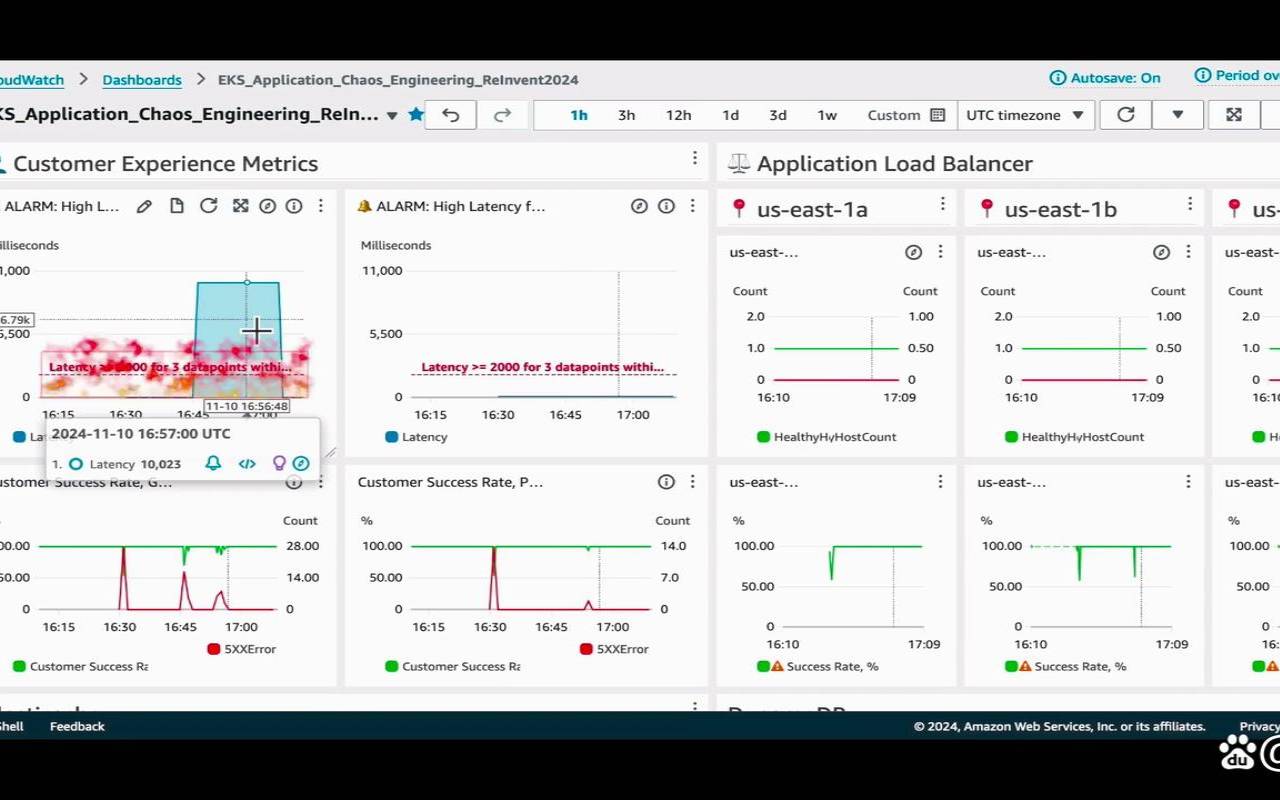The image size is (1280, 800).
Task: Toggle the 5XXError series in second success rate chart
Action: [x=586, y=649]
